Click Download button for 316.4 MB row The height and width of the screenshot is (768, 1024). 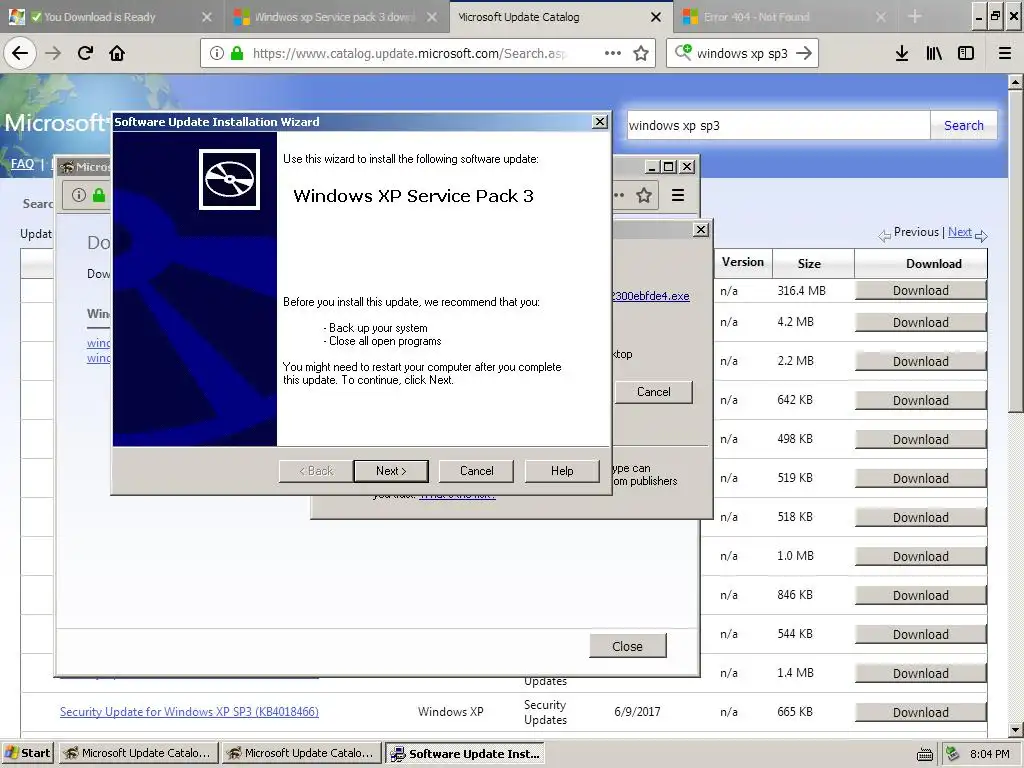pyautogui.click(x=921, y=291)
